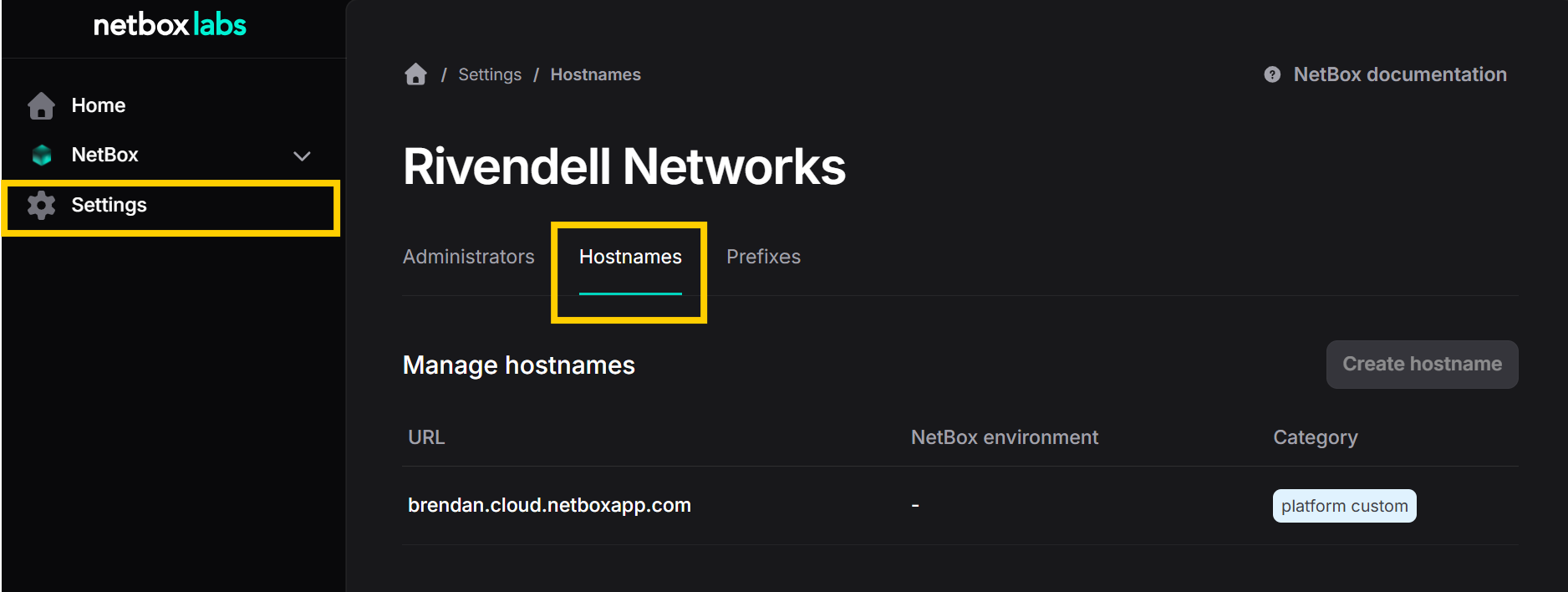1568x592 pixels.
Task: Click the Hostnames breadcrumb item
Action: pyautogui.click(x=595, y=74)
